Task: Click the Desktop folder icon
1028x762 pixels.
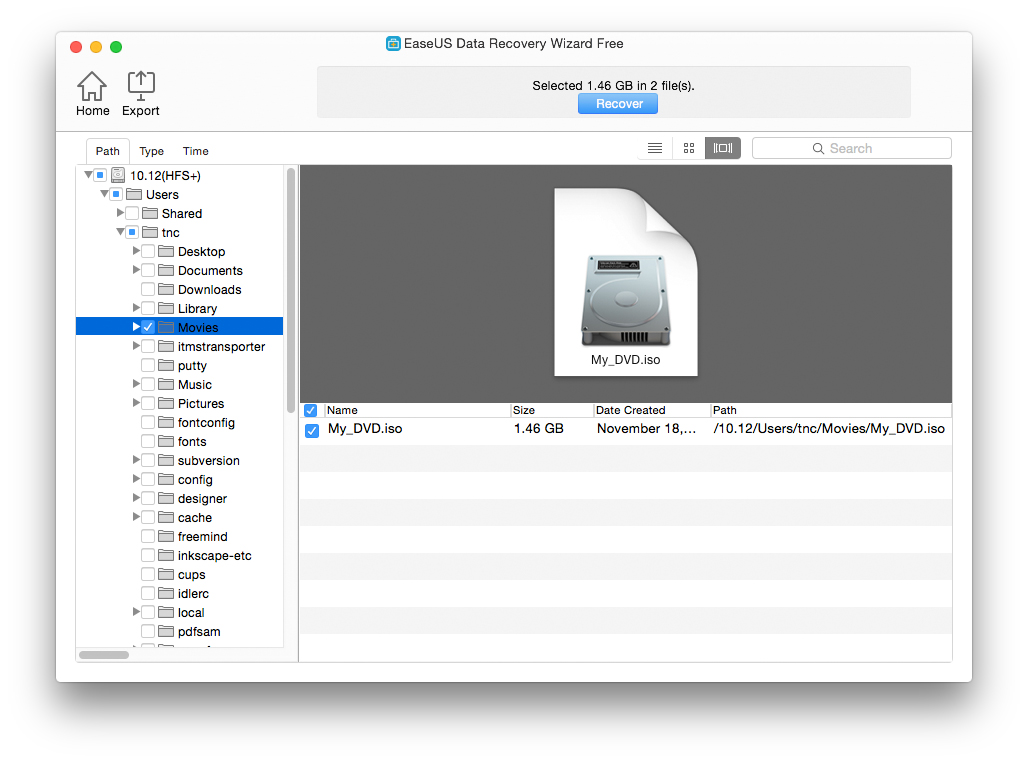Action: (166, 251)
